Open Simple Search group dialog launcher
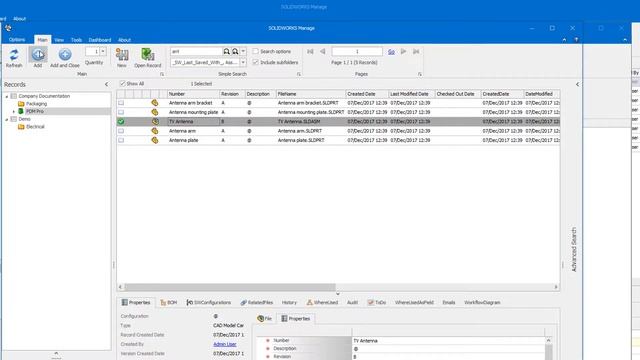 click(x=299, y=74)
